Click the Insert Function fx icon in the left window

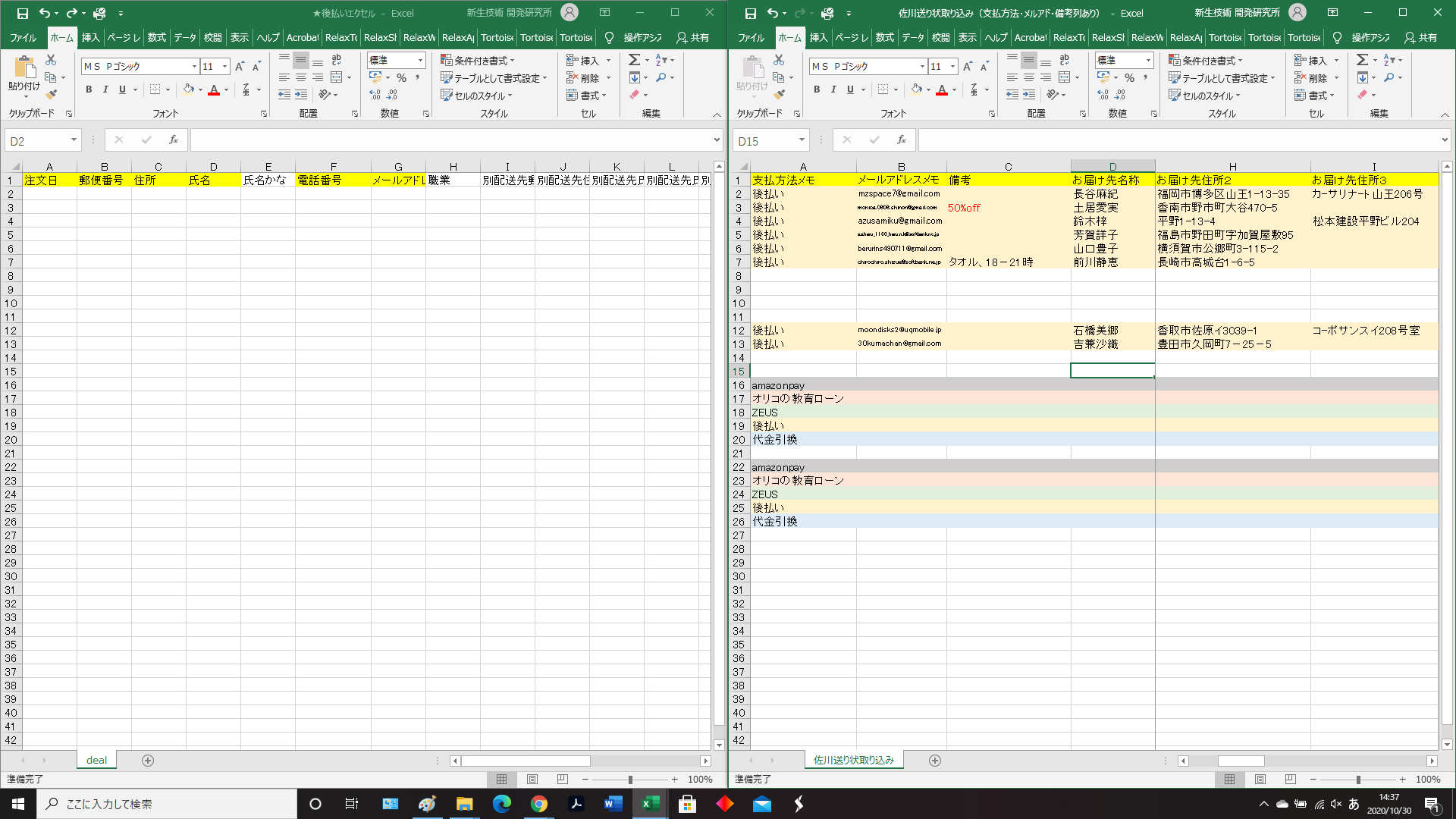174,140
